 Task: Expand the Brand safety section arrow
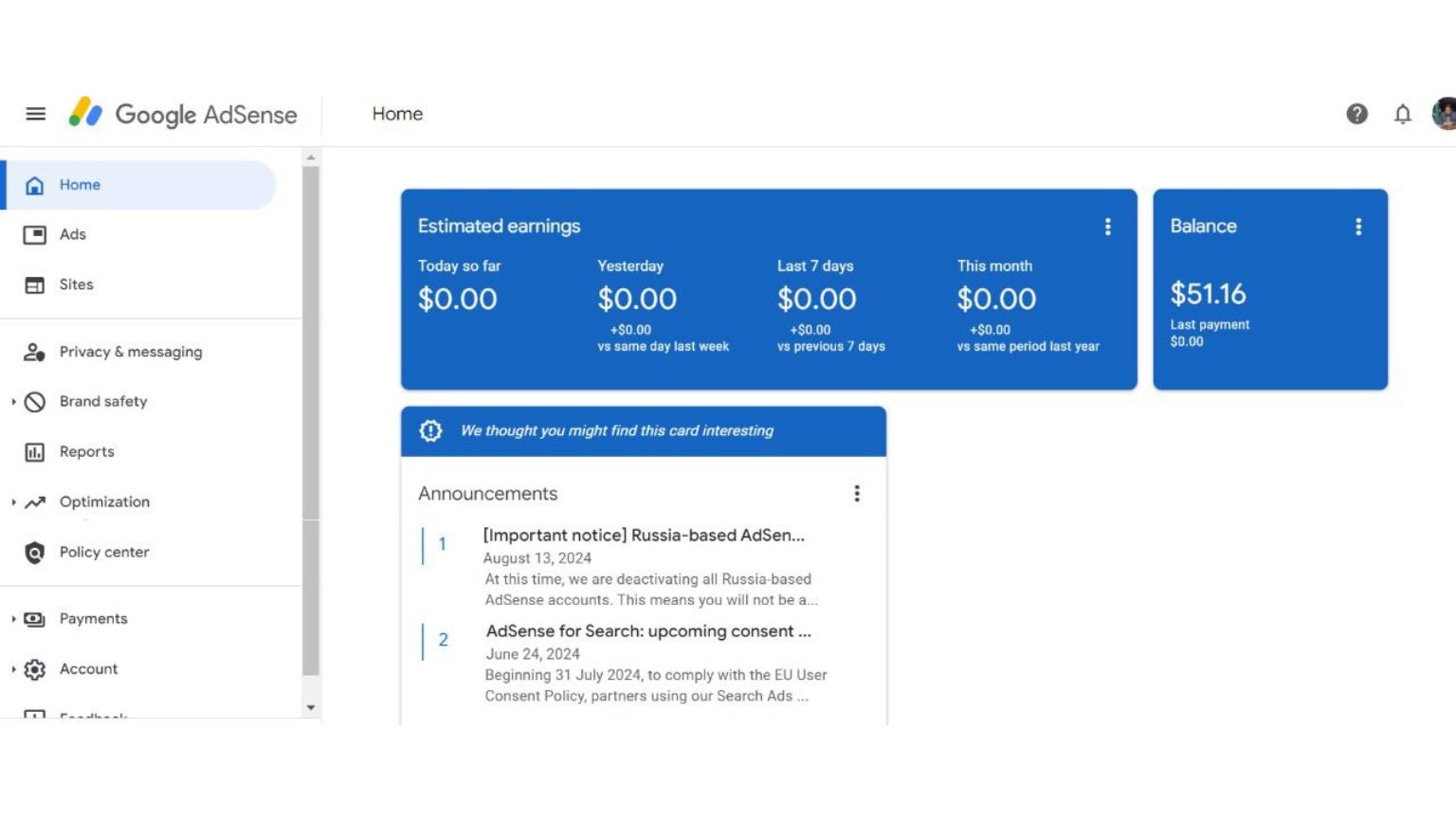pos(13,402)
